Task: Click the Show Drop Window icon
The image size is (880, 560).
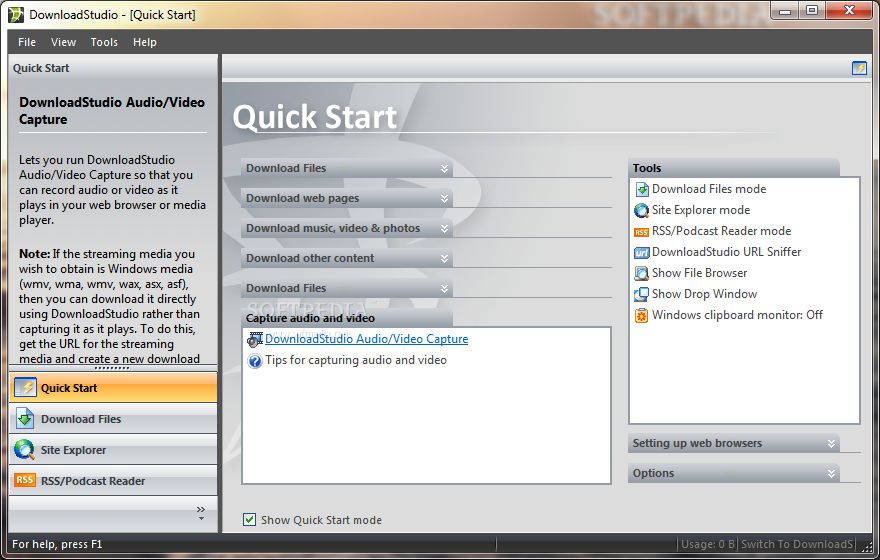Action: [641, 295]
